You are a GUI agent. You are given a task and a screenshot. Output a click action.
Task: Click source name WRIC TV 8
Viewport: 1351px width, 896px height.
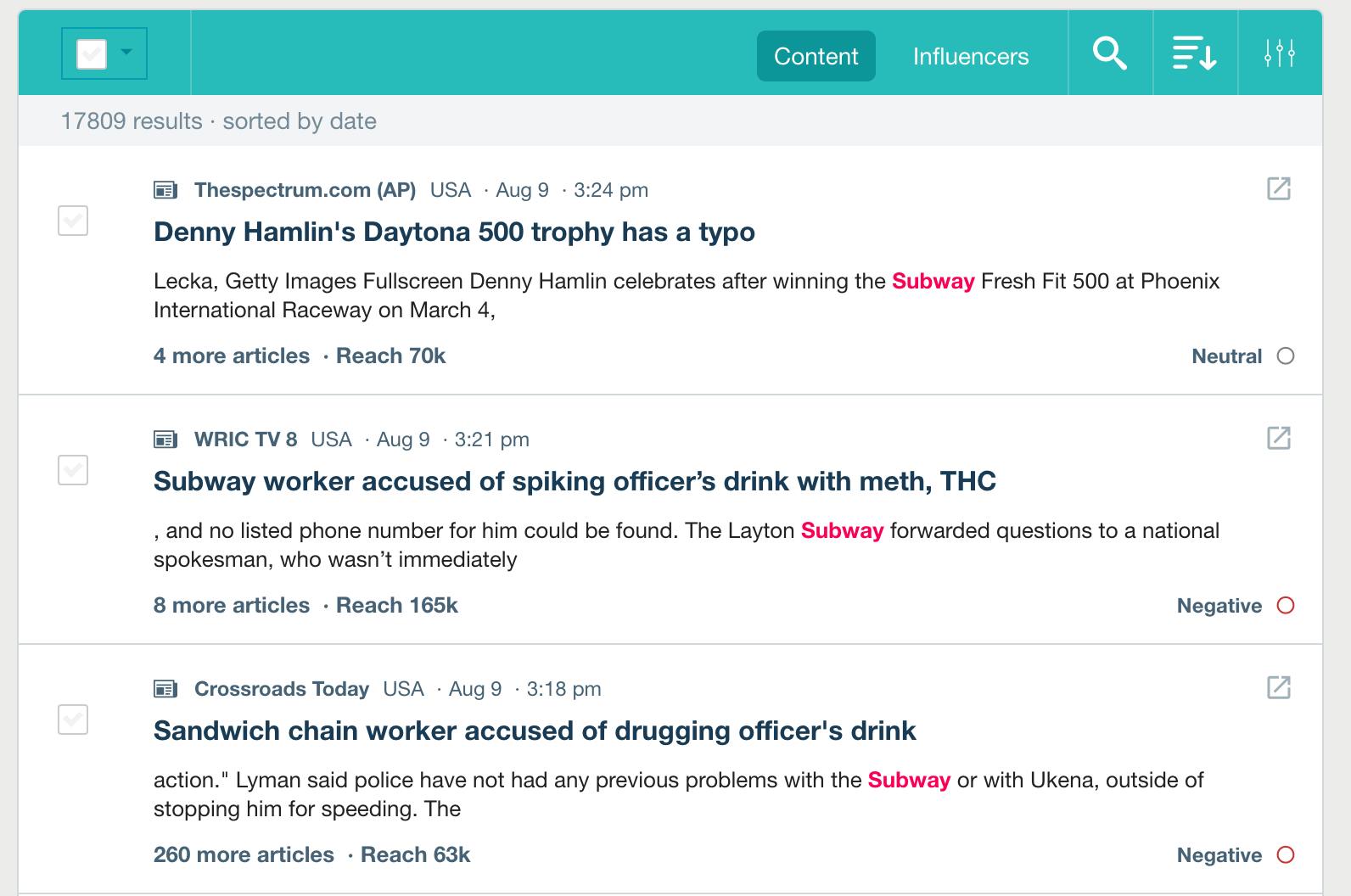pos(245,440)
